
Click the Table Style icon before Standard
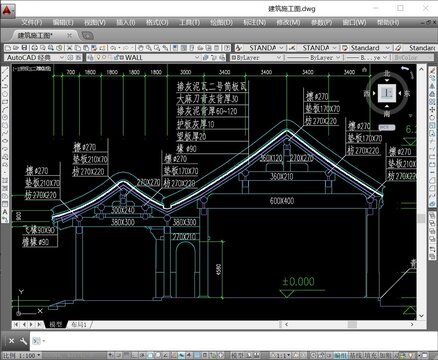(x=345, y=48)
